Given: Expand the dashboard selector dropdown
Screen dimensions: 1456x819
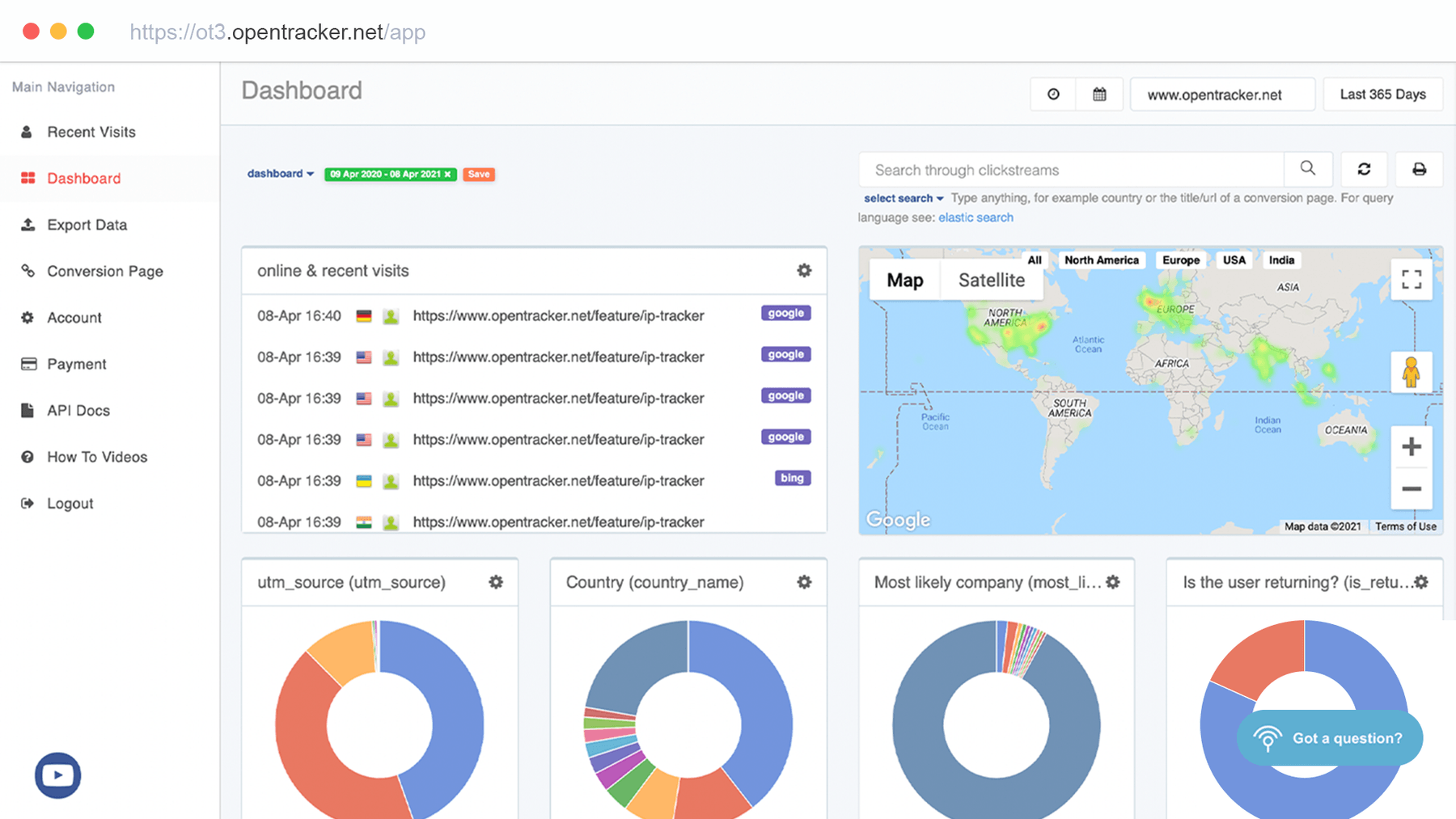Looking at the screenshot, I should coord(279,173).
